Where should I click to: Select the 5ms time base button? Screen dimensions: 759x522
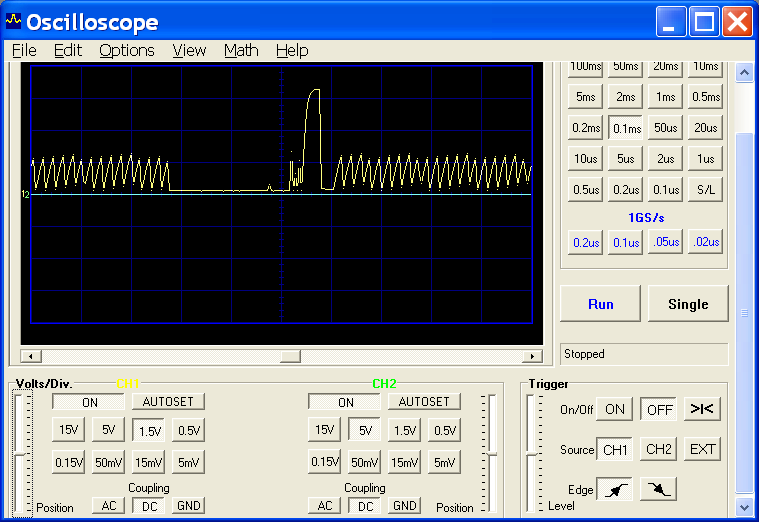coord(585,97)
